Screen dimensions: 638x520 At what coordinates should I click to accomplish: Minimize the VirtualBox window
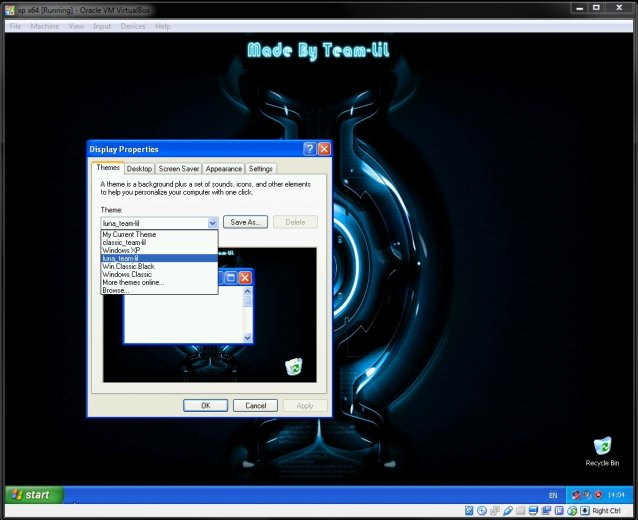pyautogui.click(x=580, y=8)
